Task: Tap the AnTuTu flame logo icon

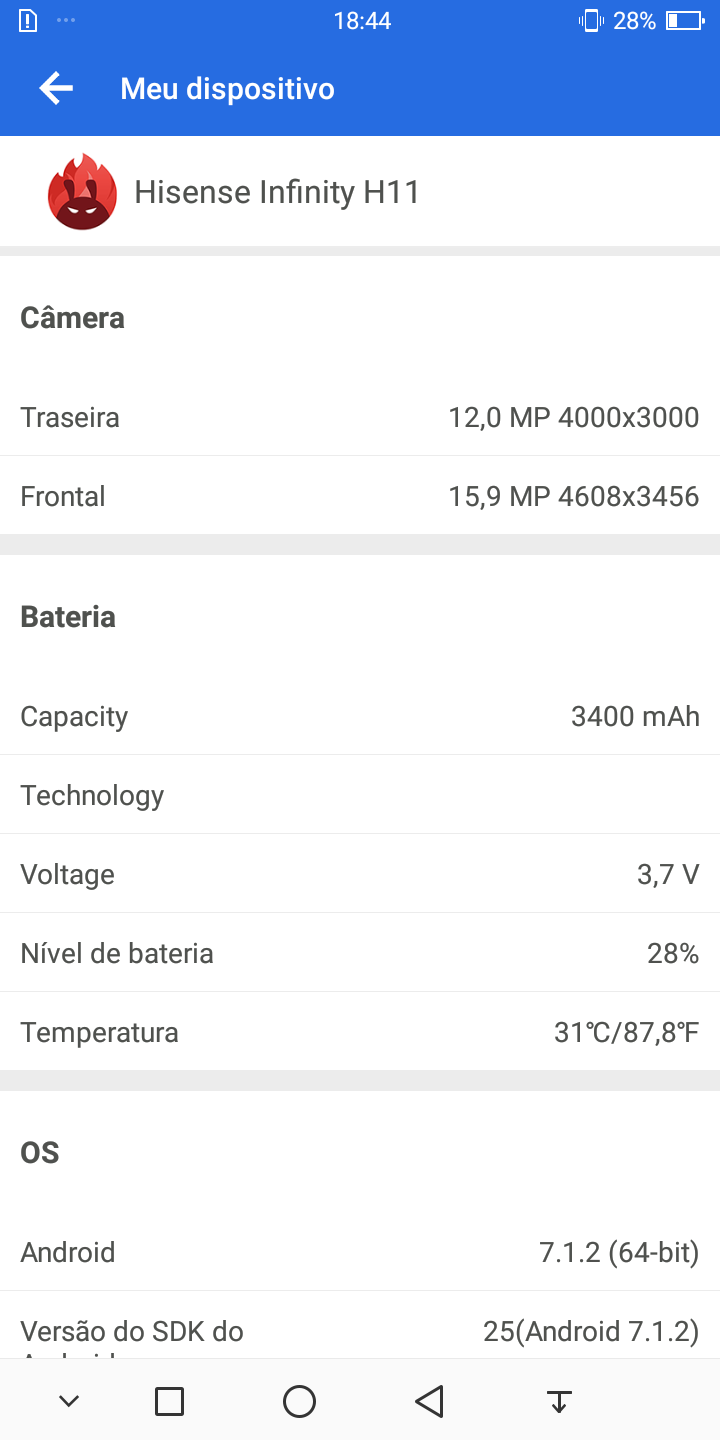Action: (82, 192)
